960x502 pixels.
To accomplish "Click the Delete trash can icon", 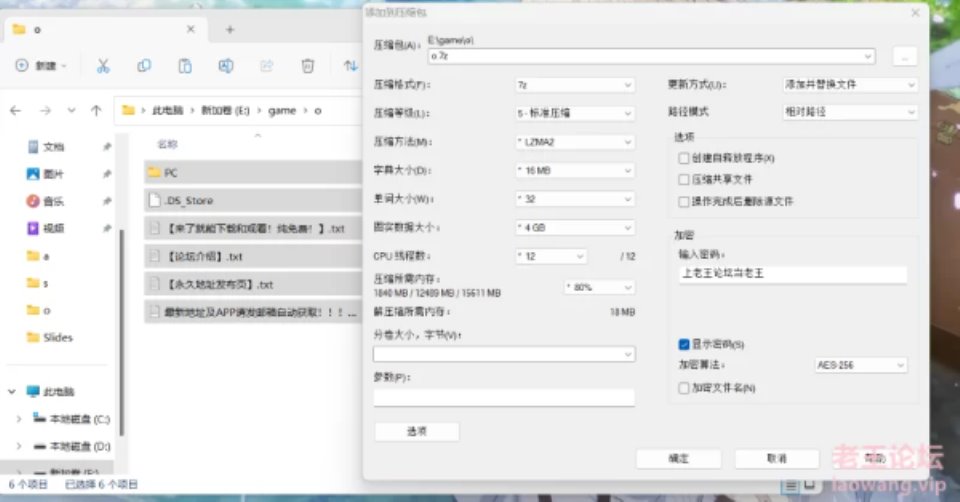I will pyautogui.click(x=308, y=66).
